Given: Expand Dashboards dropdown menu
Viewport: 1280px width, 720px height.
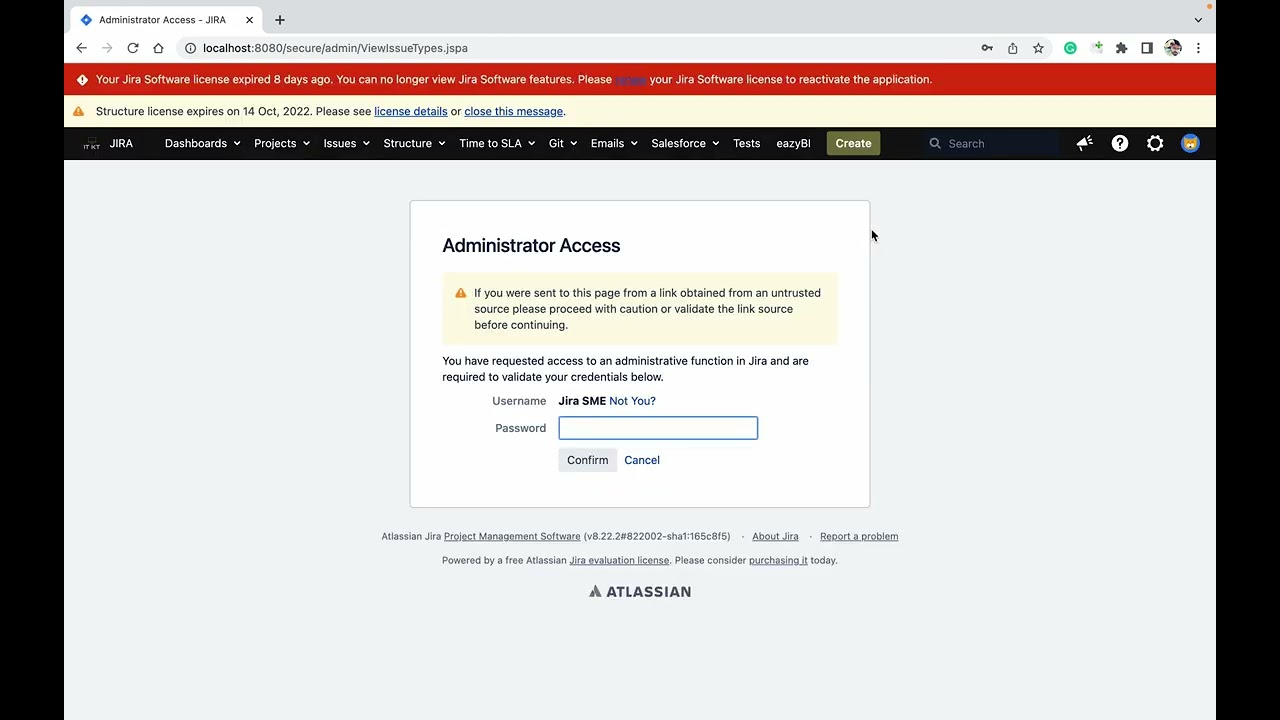Looking at the screenshot, I should tap(202, 144).
